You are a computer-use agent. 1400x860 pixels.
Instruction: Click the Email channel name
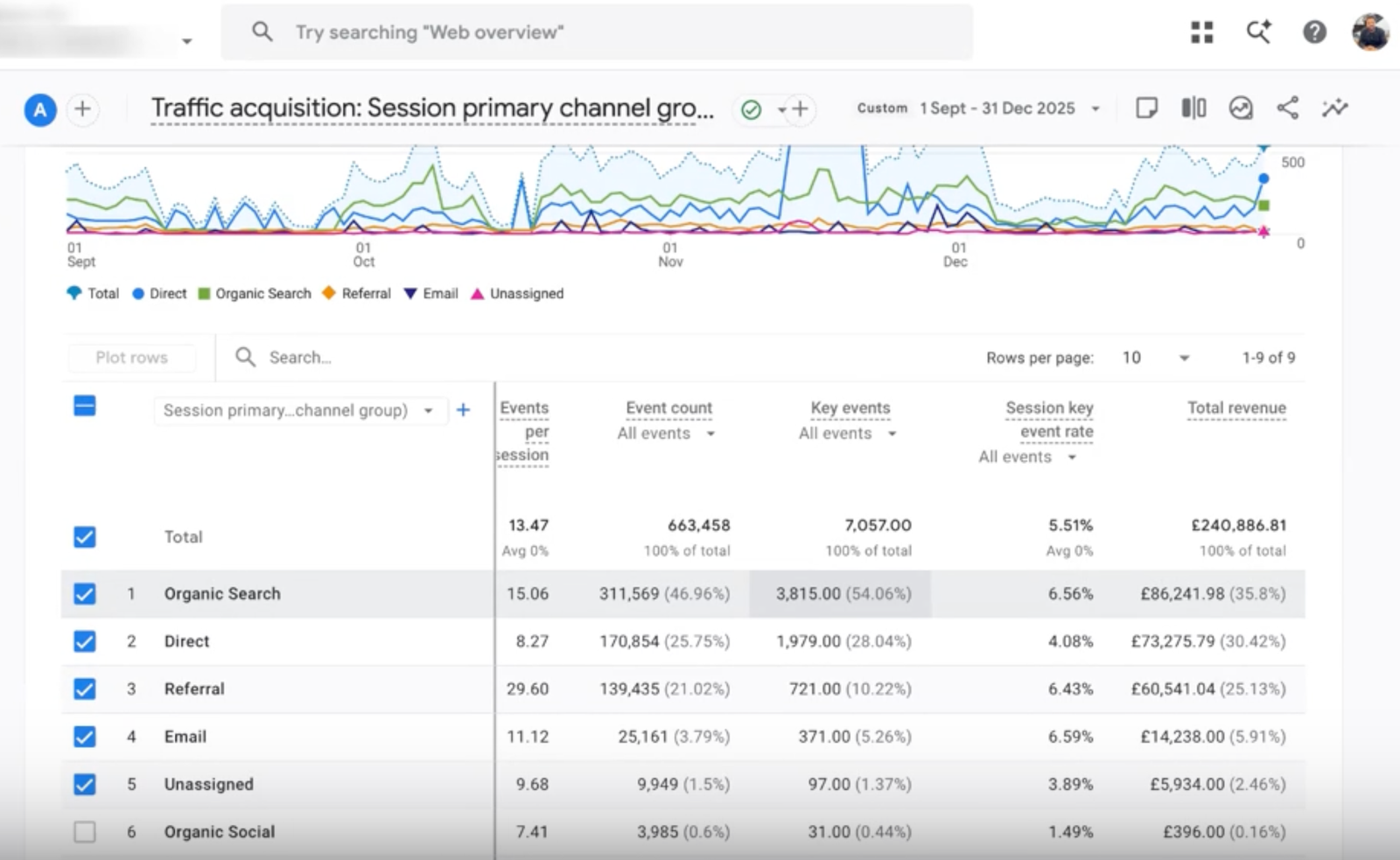185,737
